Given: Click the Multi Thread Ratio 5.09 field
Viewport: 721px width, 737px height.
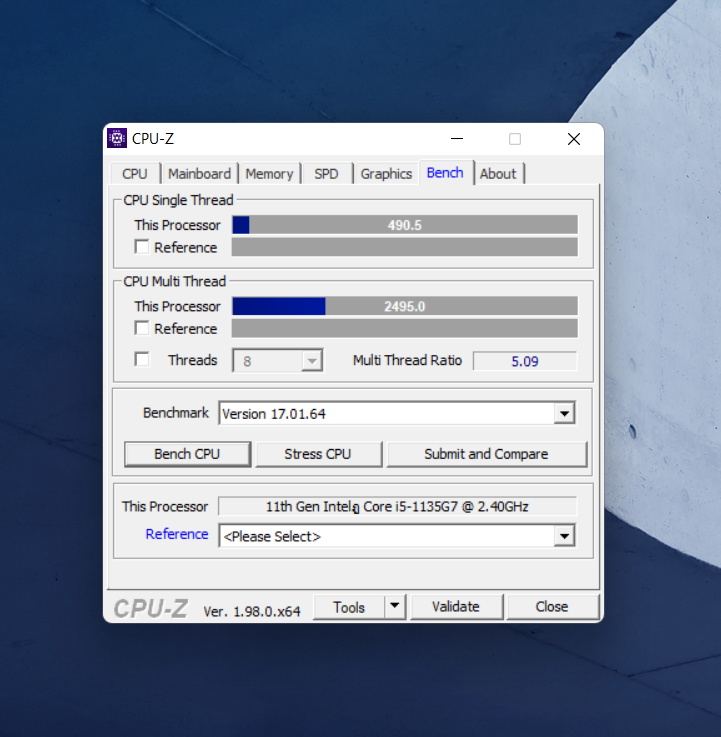Looking at the screenshot, I should [x=525, y=361].
